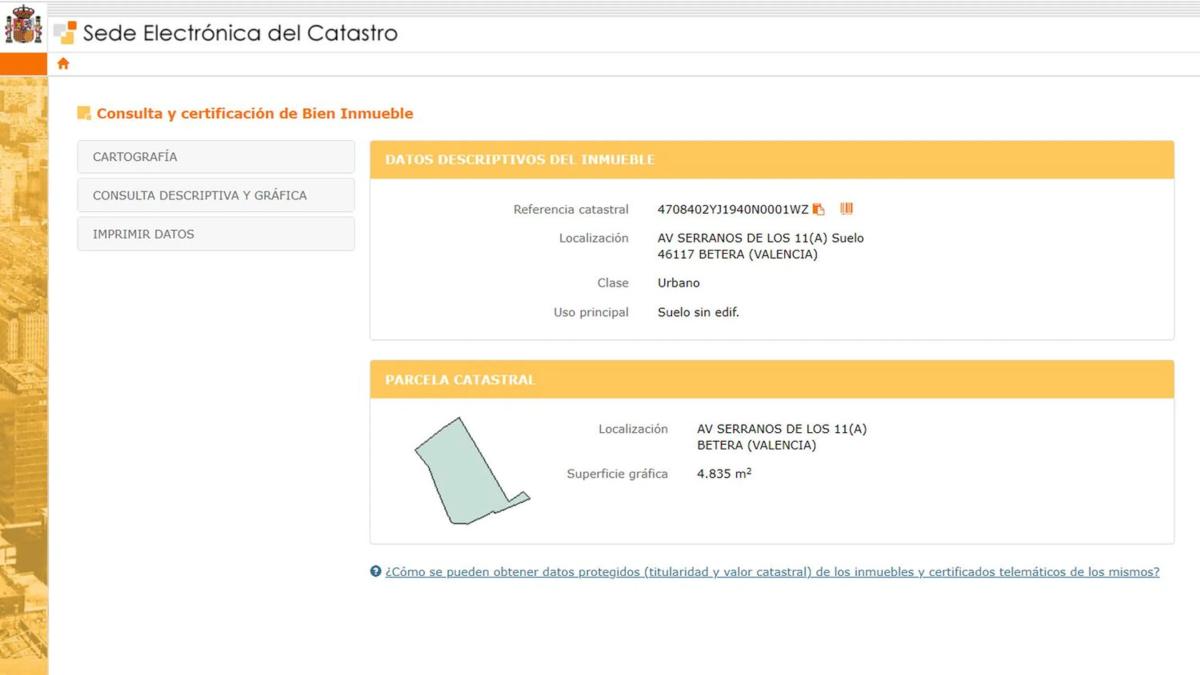Choose IMPRIMIR DATOS from the side menu
The image size is (1200, 675).
point(216,234)
